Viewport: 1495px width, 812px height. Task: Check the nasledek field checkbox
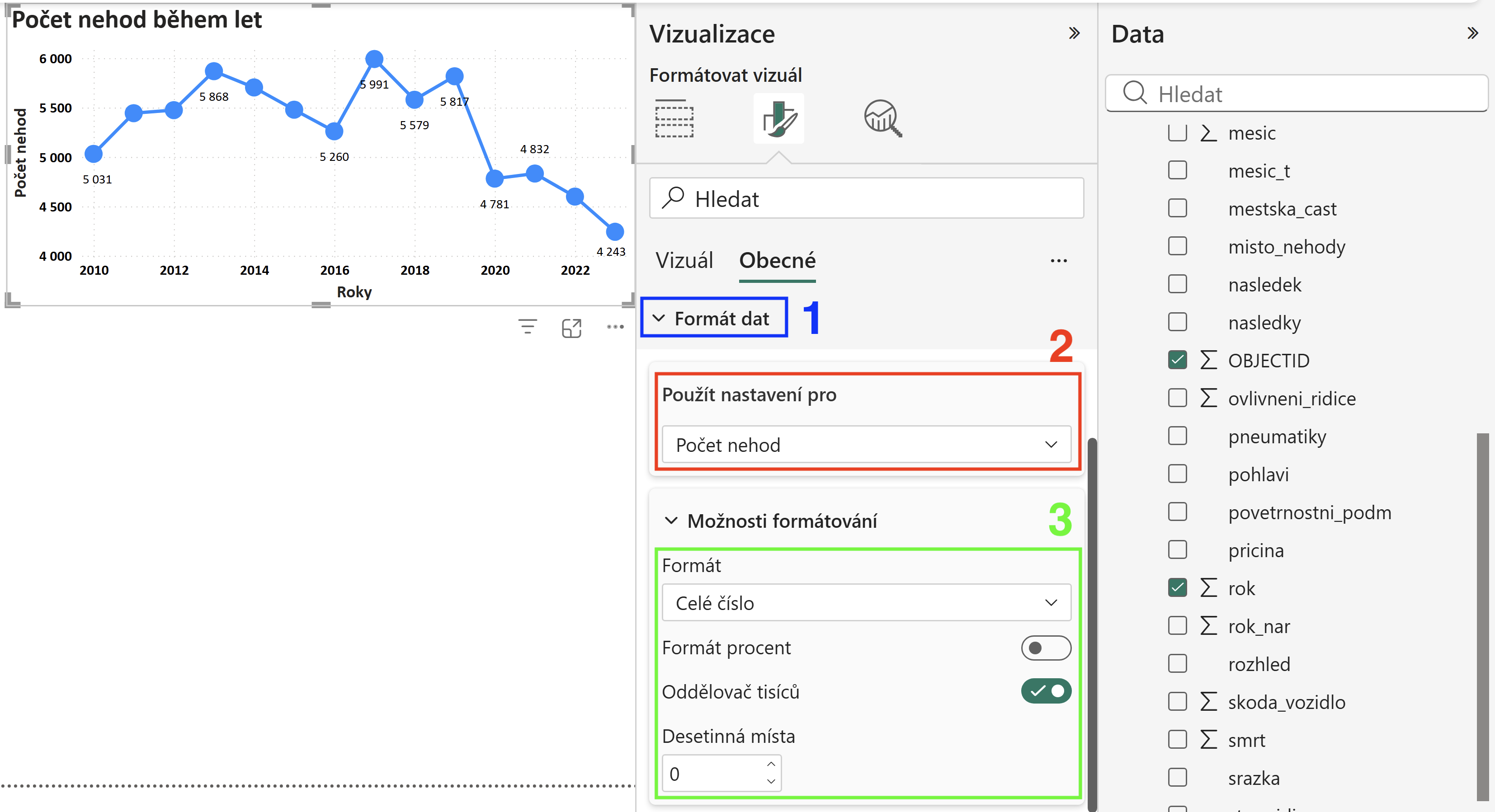pos(1178,284)
